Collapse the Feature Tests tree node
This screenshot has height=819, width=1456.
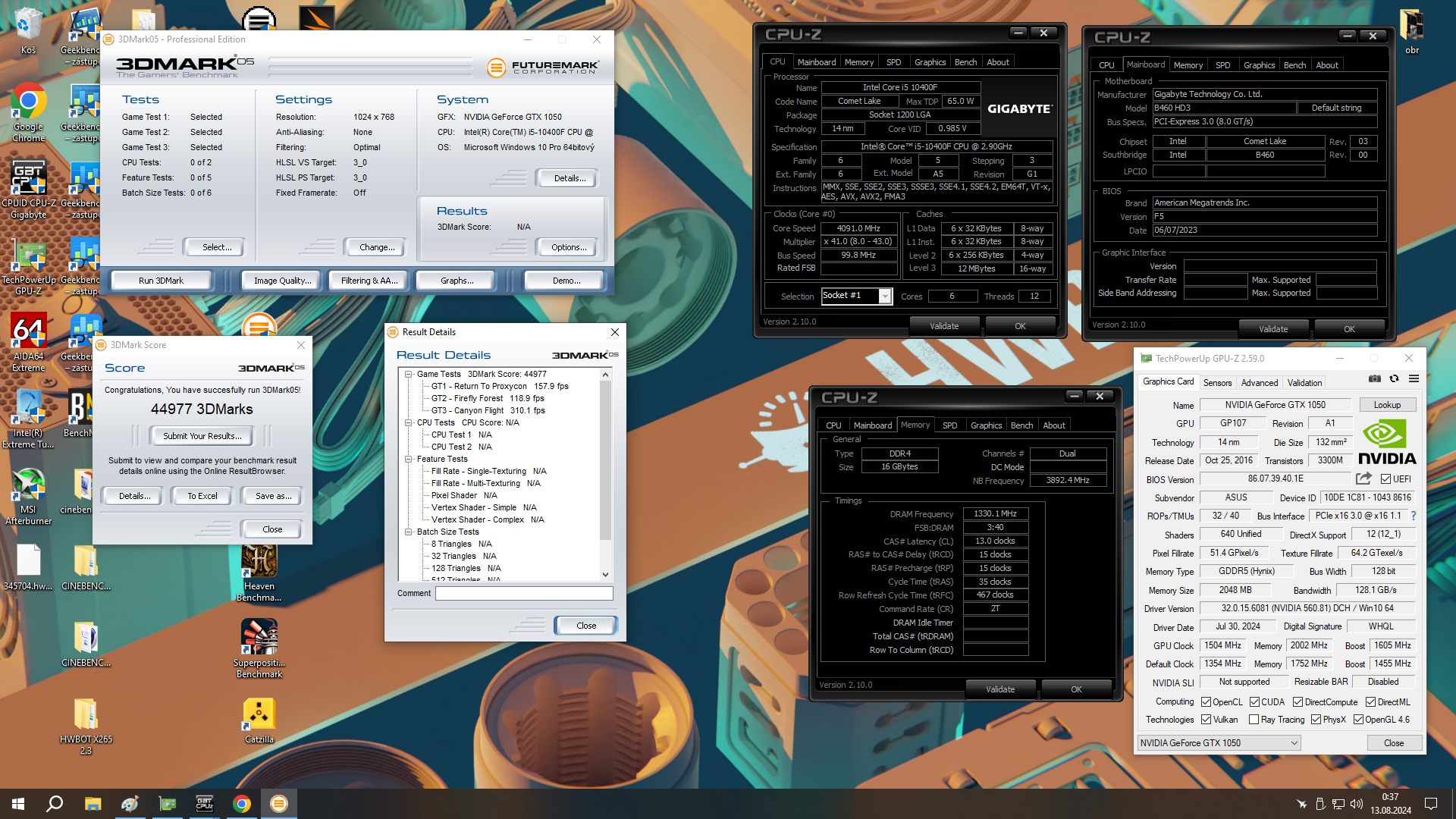tap(409, 459)
